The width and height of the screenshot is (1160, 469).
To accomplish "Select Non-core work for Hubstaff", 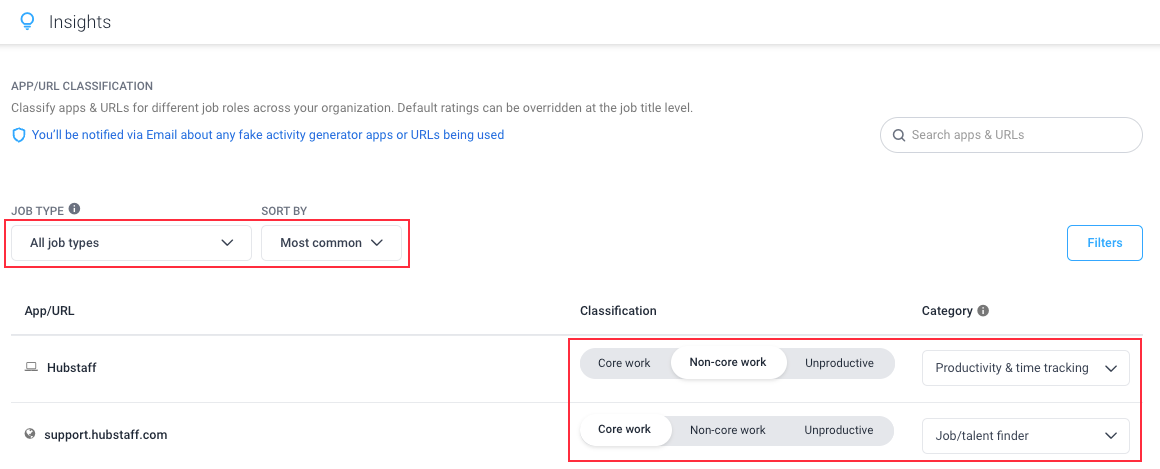I will tap(728, 363).
